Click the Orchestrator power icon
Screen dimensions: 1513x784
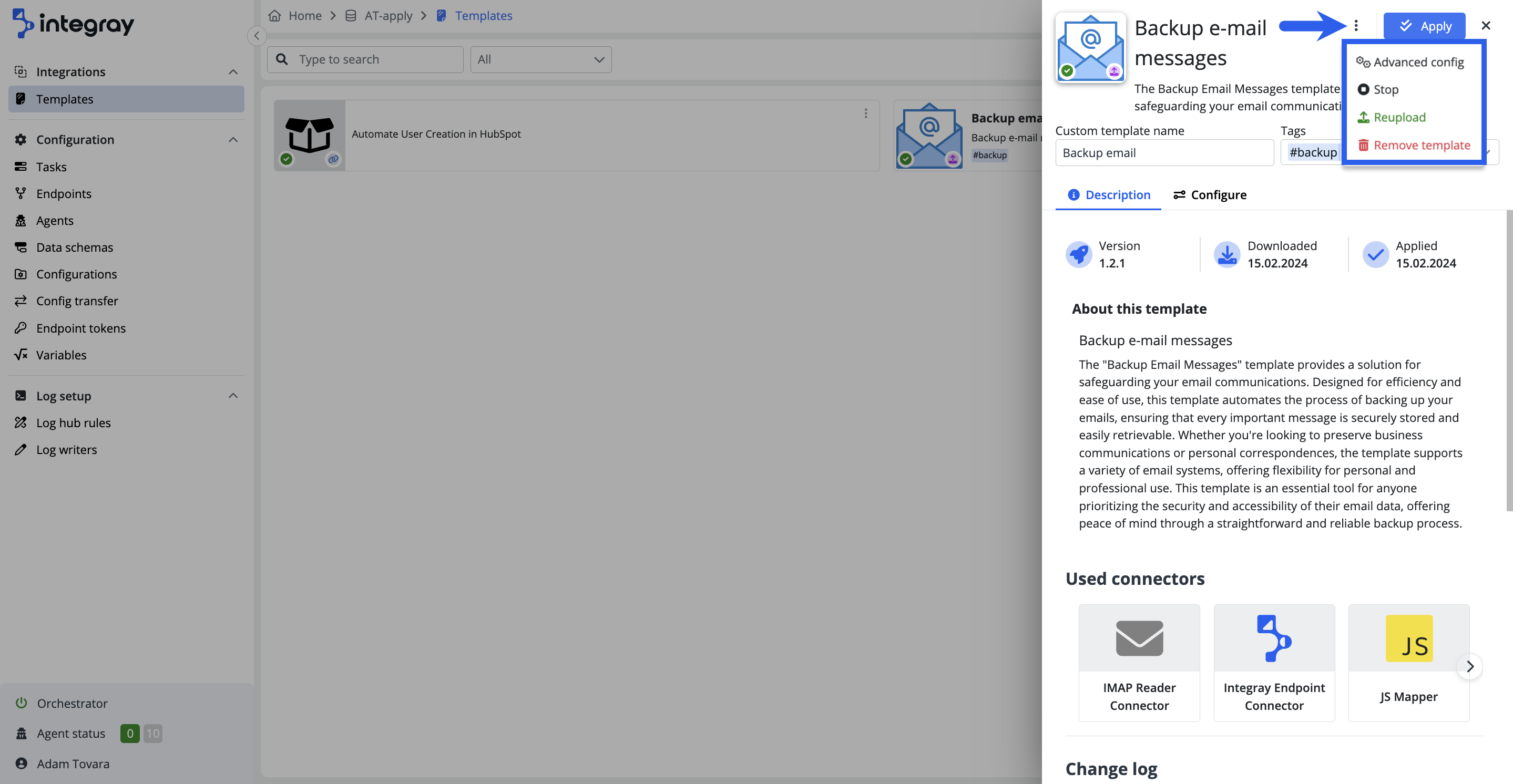click(x=21, y=703)
